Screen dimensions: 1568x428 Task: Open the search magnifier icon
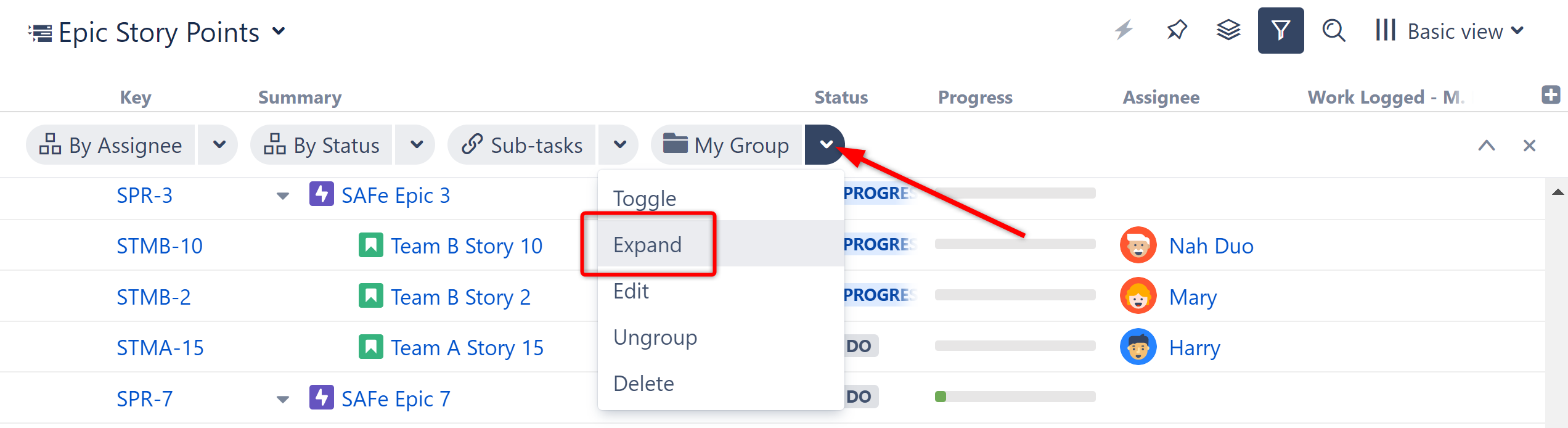1333,30
